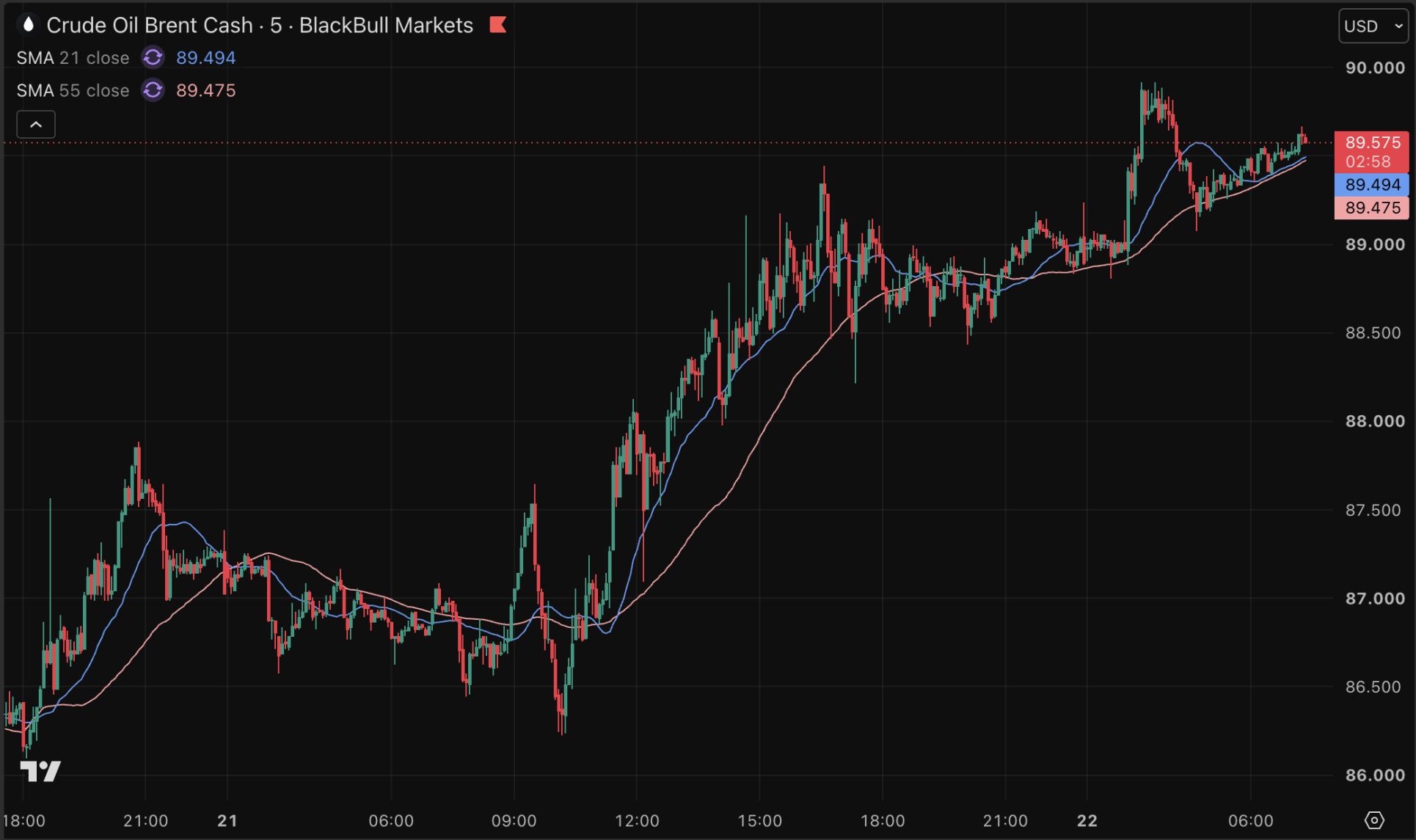Screen dimensions: 1416x840
Task: Click the 90.000 price scale label
Action: point(1375,67)
